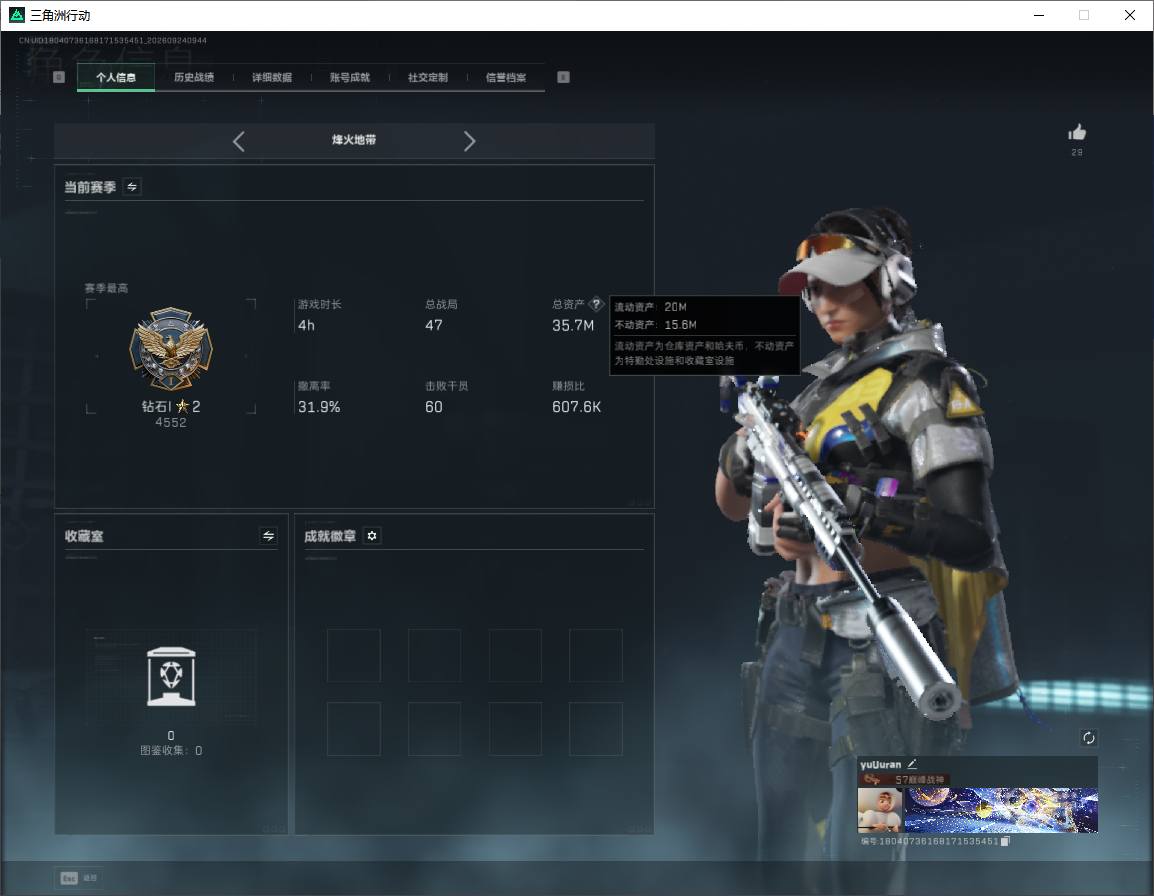Click the 成就徽章 panel heading
This screenshot has width=1154, height=896.
(330, 536)
